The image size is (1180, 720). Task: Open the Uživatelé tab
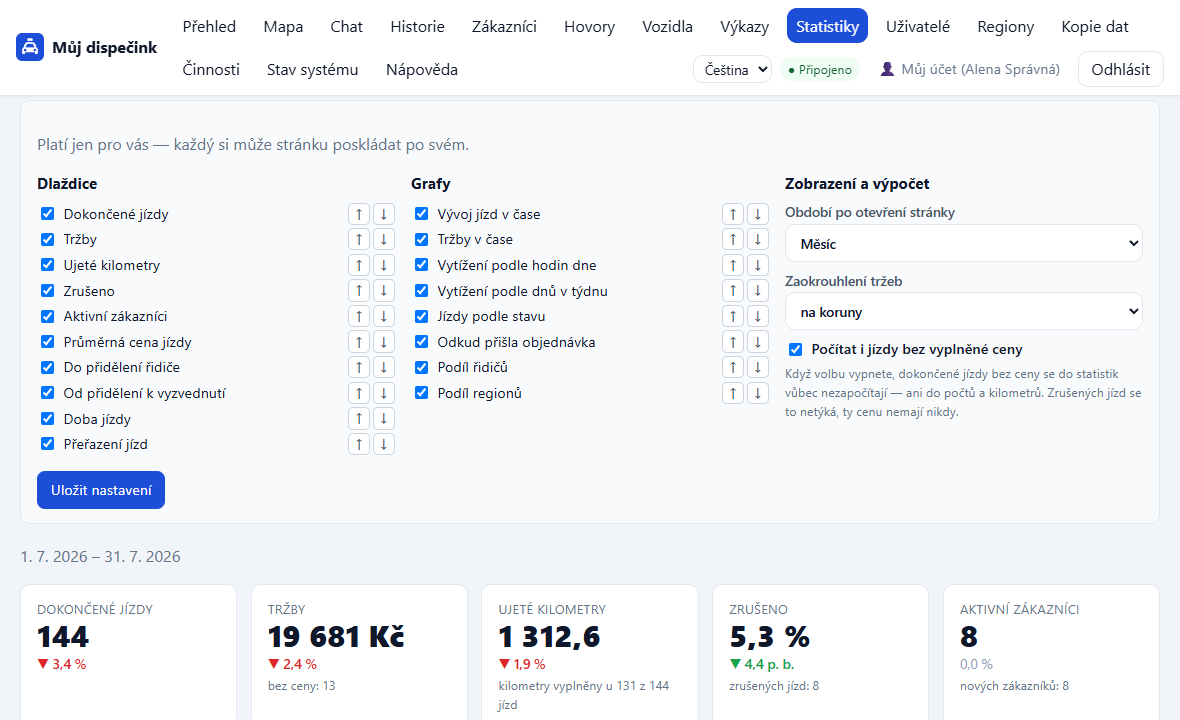pyautogui.click(x=917, y=26)
